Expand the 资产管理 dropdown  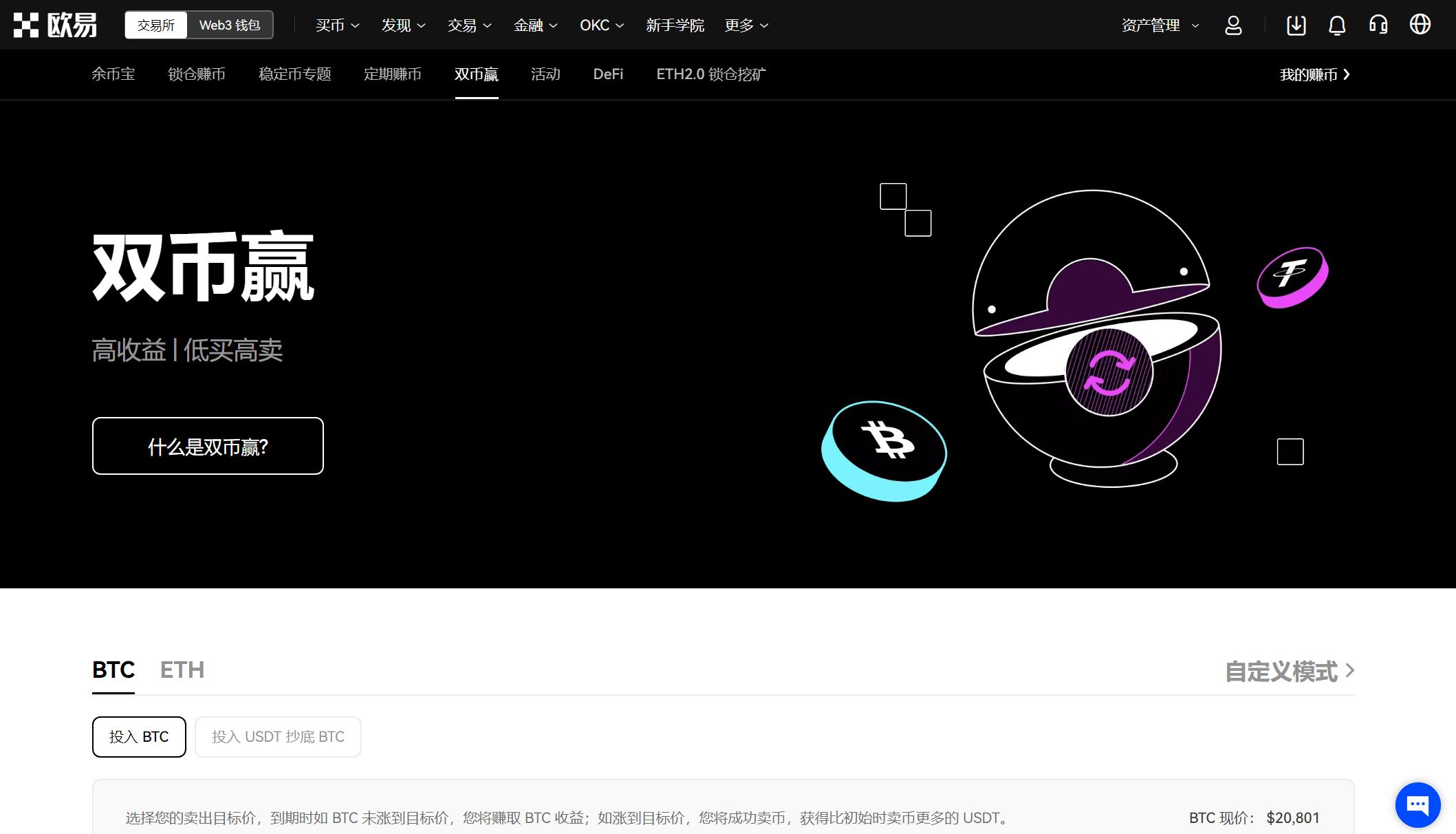click(x=1160, y=25)
